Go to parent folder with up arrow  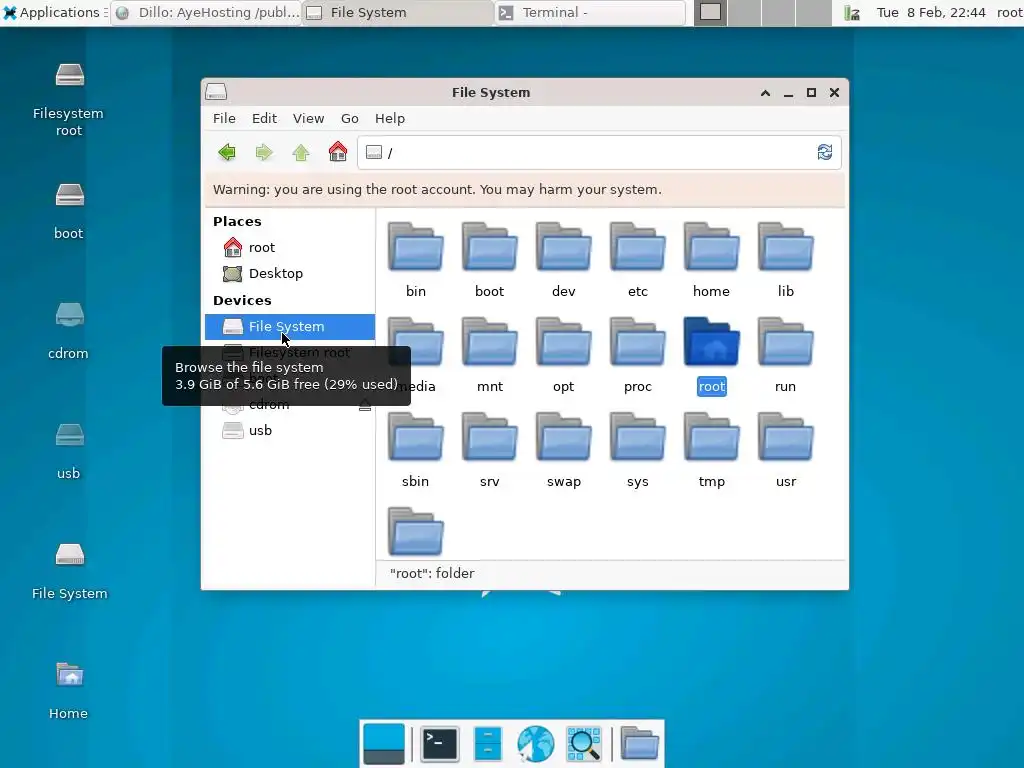[301, 153]
